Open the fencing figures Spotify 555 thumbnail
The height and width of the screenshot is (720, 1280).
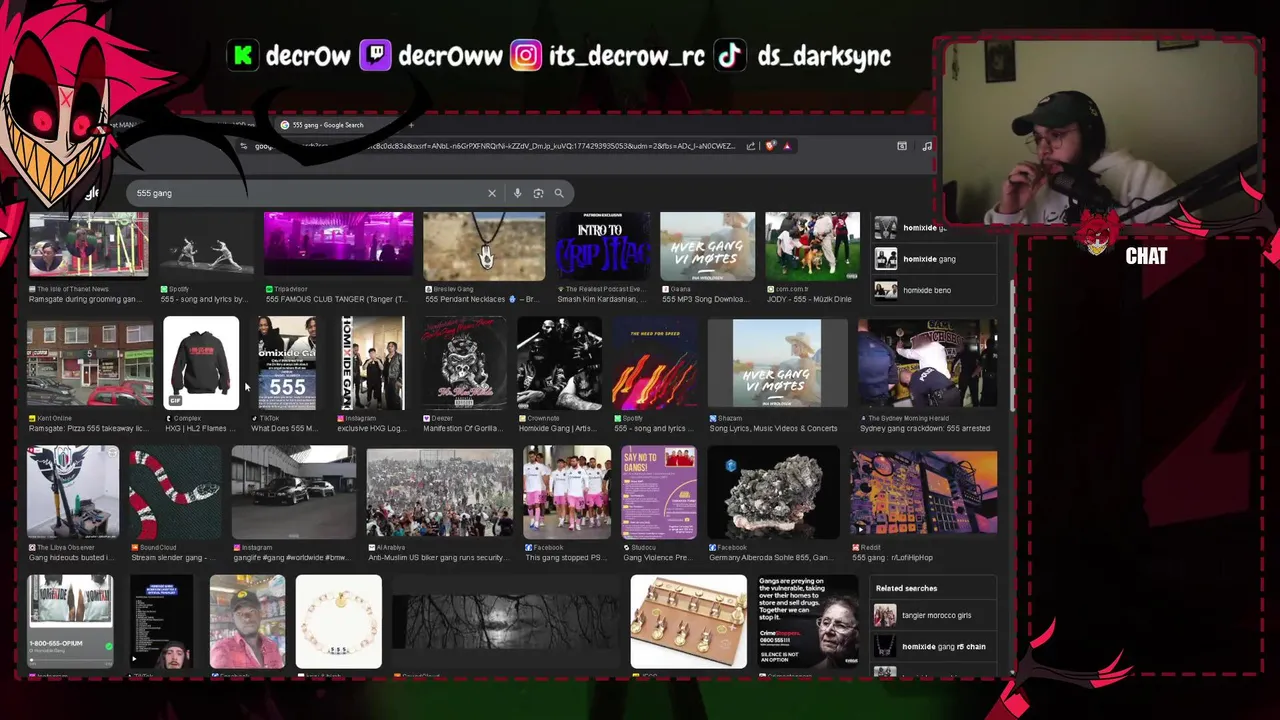205,244
